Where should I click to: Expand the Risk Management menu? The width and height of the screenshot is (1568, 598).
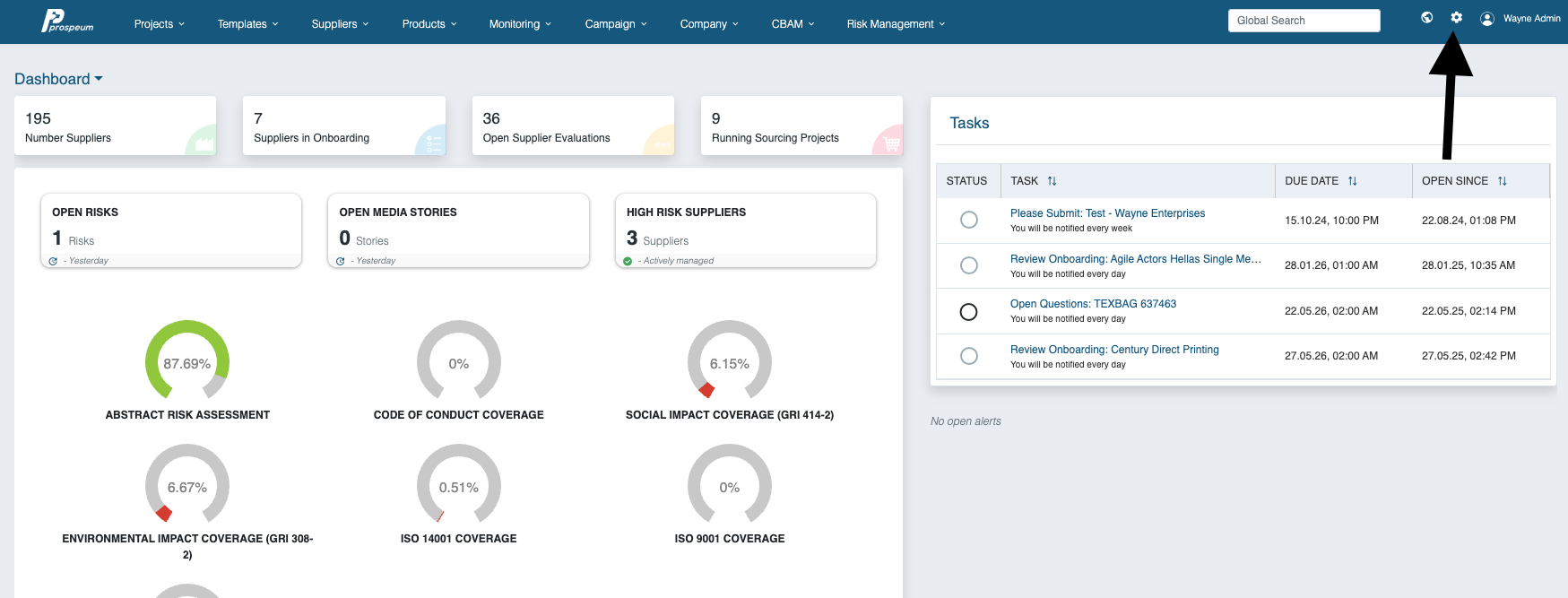[897, 24]
